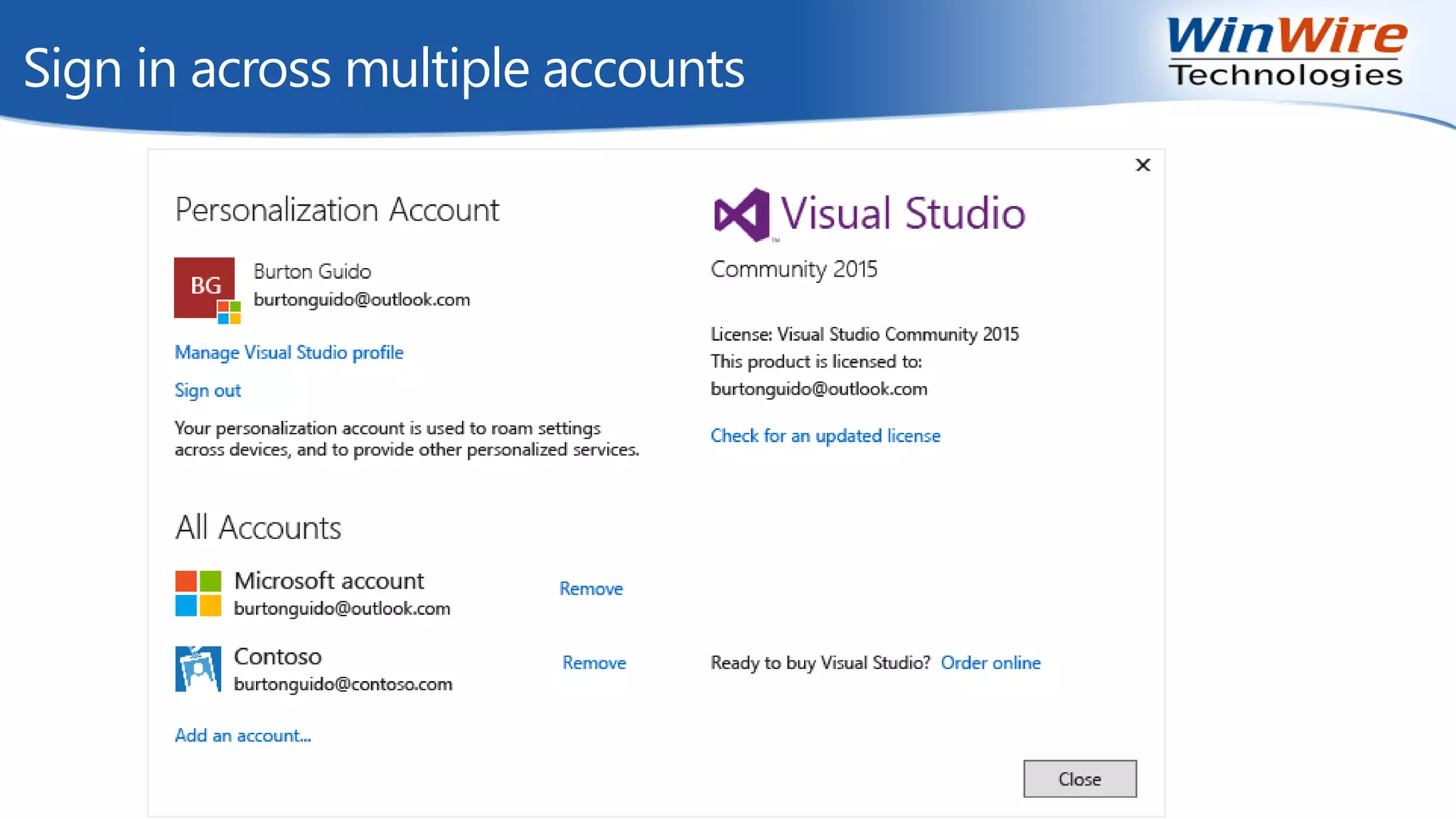Click the All Accounts heading
The width and height of the screenshot is (1456, 819).
coord(258,528)
